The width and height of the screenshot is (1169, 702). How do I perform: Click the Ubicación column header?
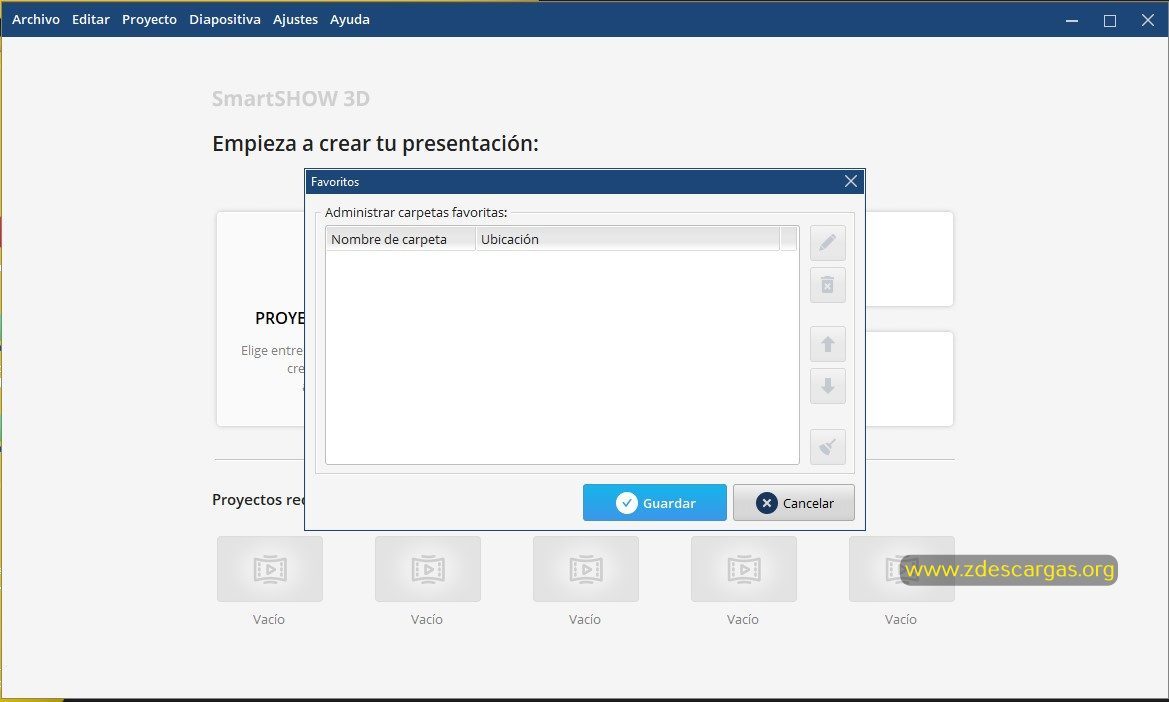click(x=628, y=239)
